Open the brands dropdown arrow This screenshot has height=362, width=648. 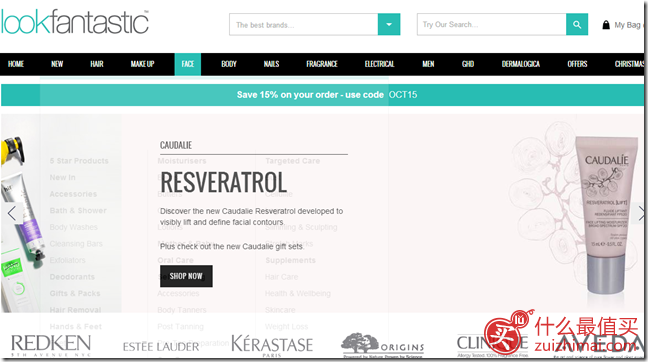coord(389,24)
